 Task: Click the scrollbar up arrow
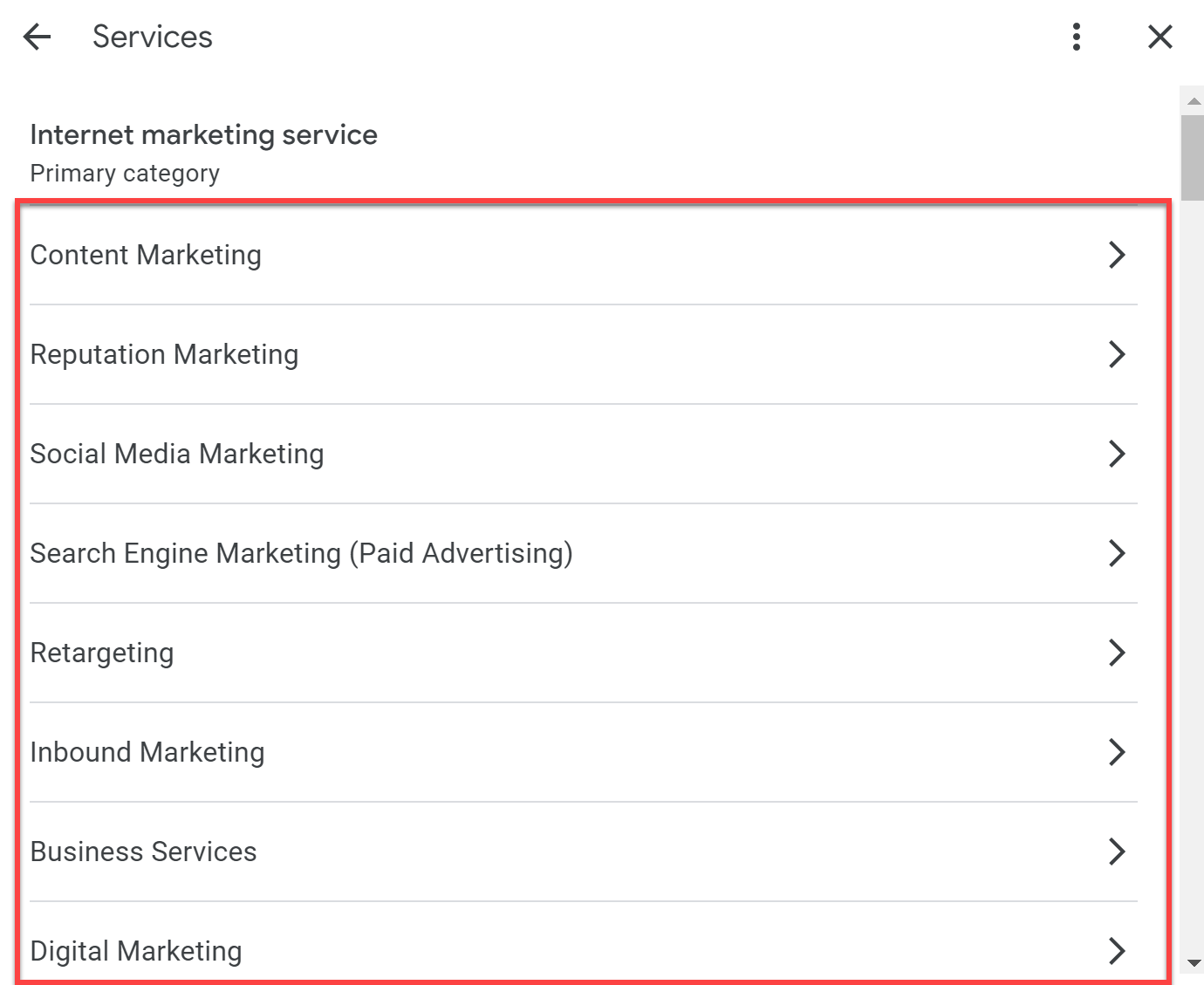coord(1193,101)
